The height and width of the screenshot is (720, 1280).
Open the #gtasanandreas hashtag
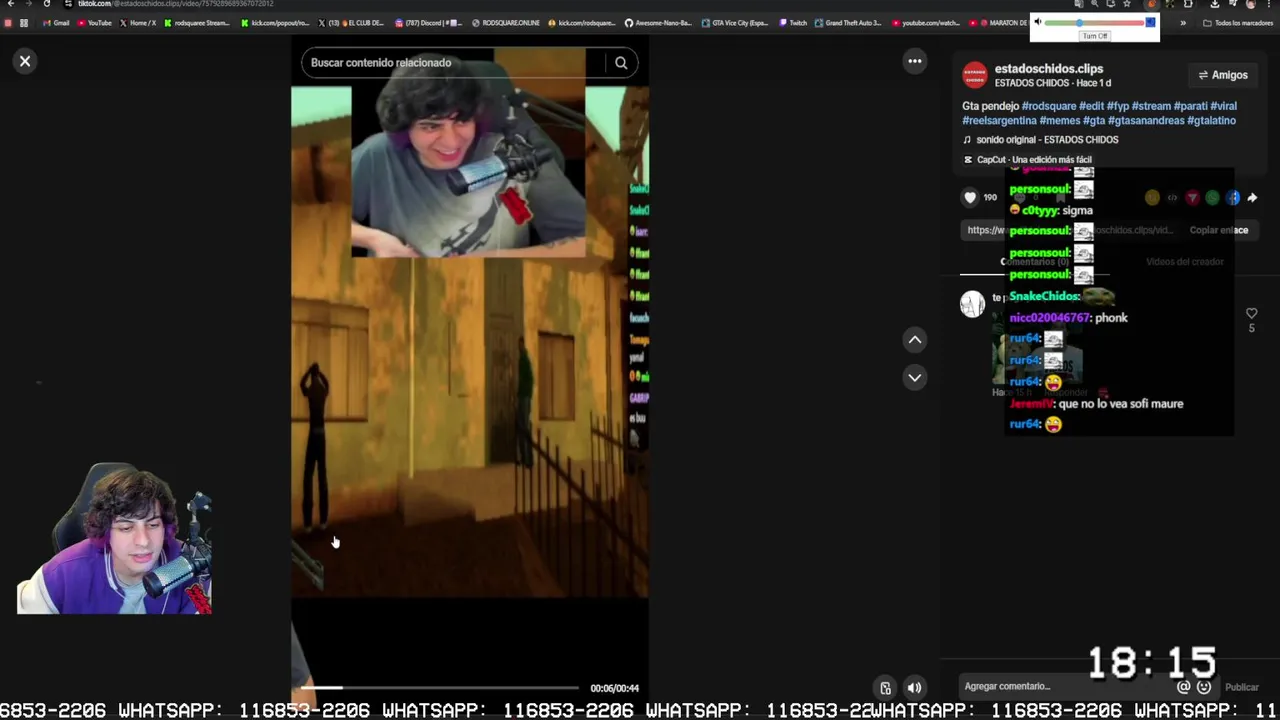click(1146, 121)
